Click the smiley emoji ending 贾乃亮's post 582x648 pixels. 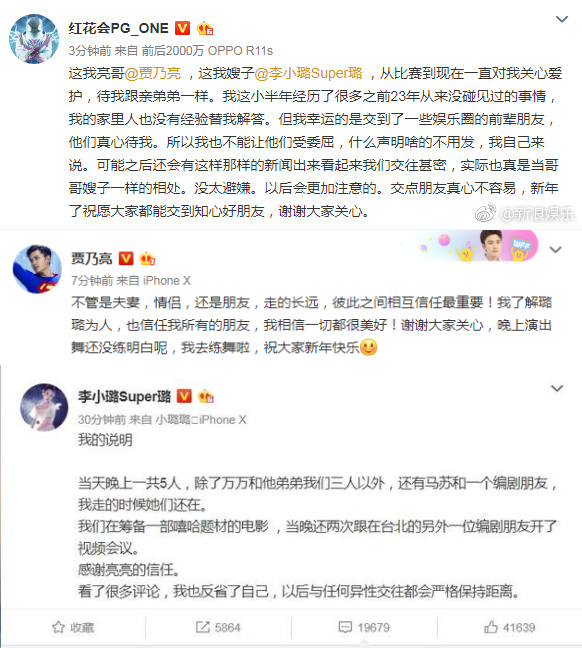click(369, 347)
